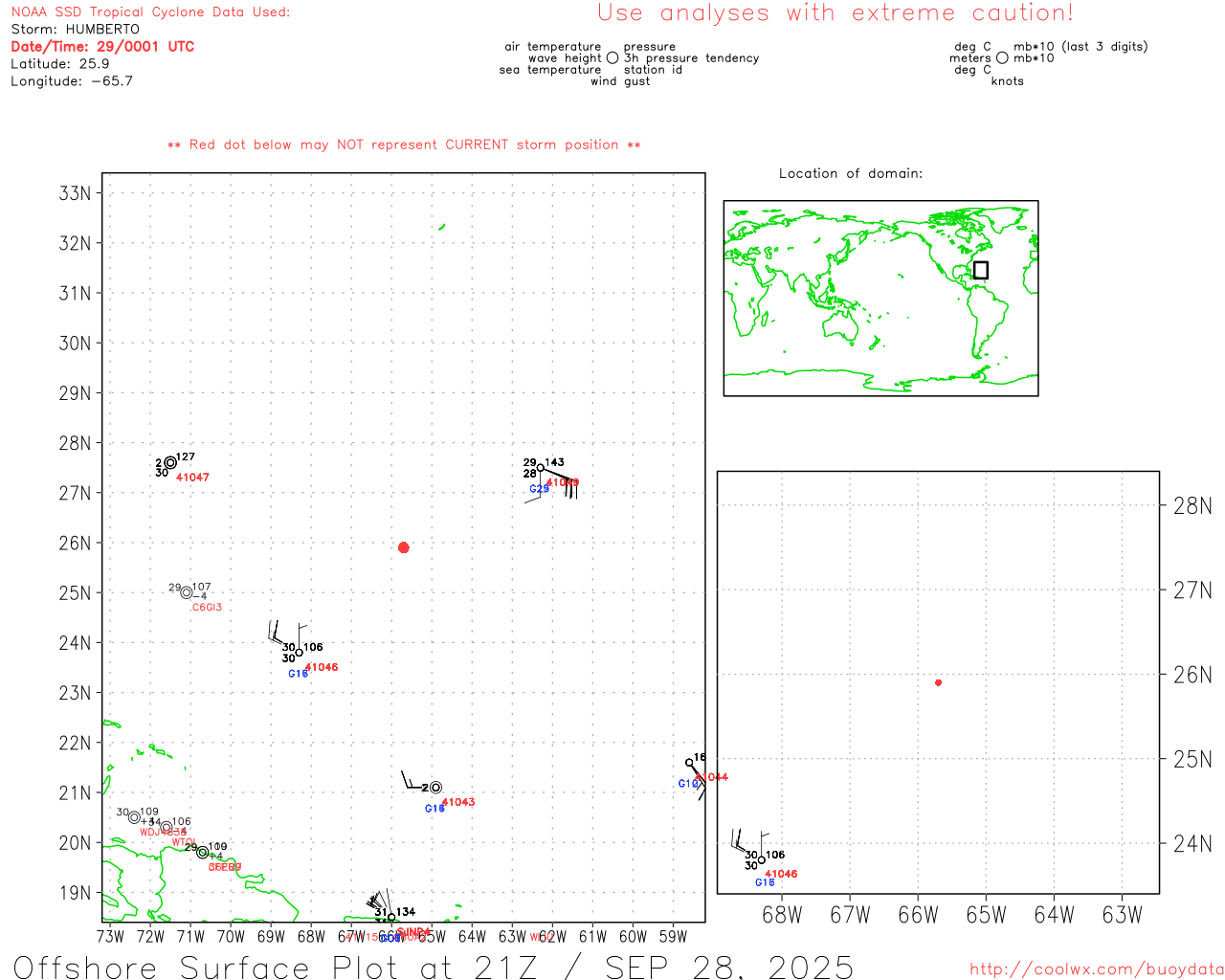Select the buoy 41043 station marker
The image size is (1225, 980).
coord(436,788)
